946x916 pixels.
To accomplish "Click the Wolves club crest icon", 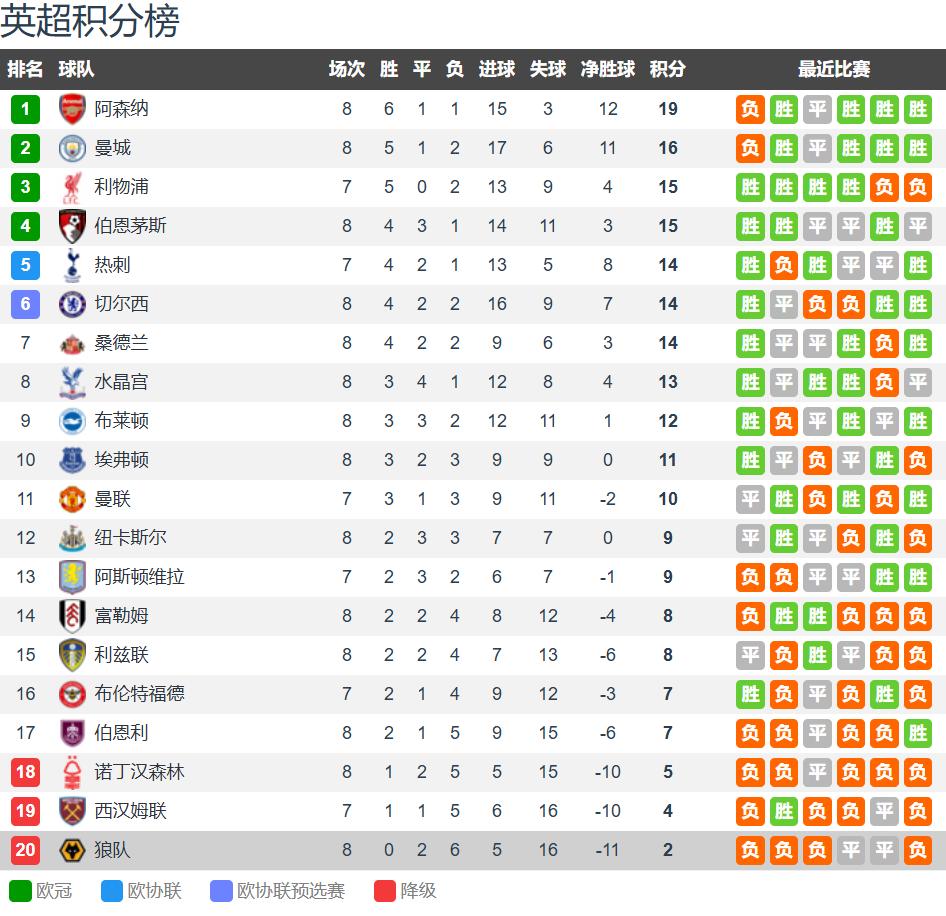I will [72, 850].
